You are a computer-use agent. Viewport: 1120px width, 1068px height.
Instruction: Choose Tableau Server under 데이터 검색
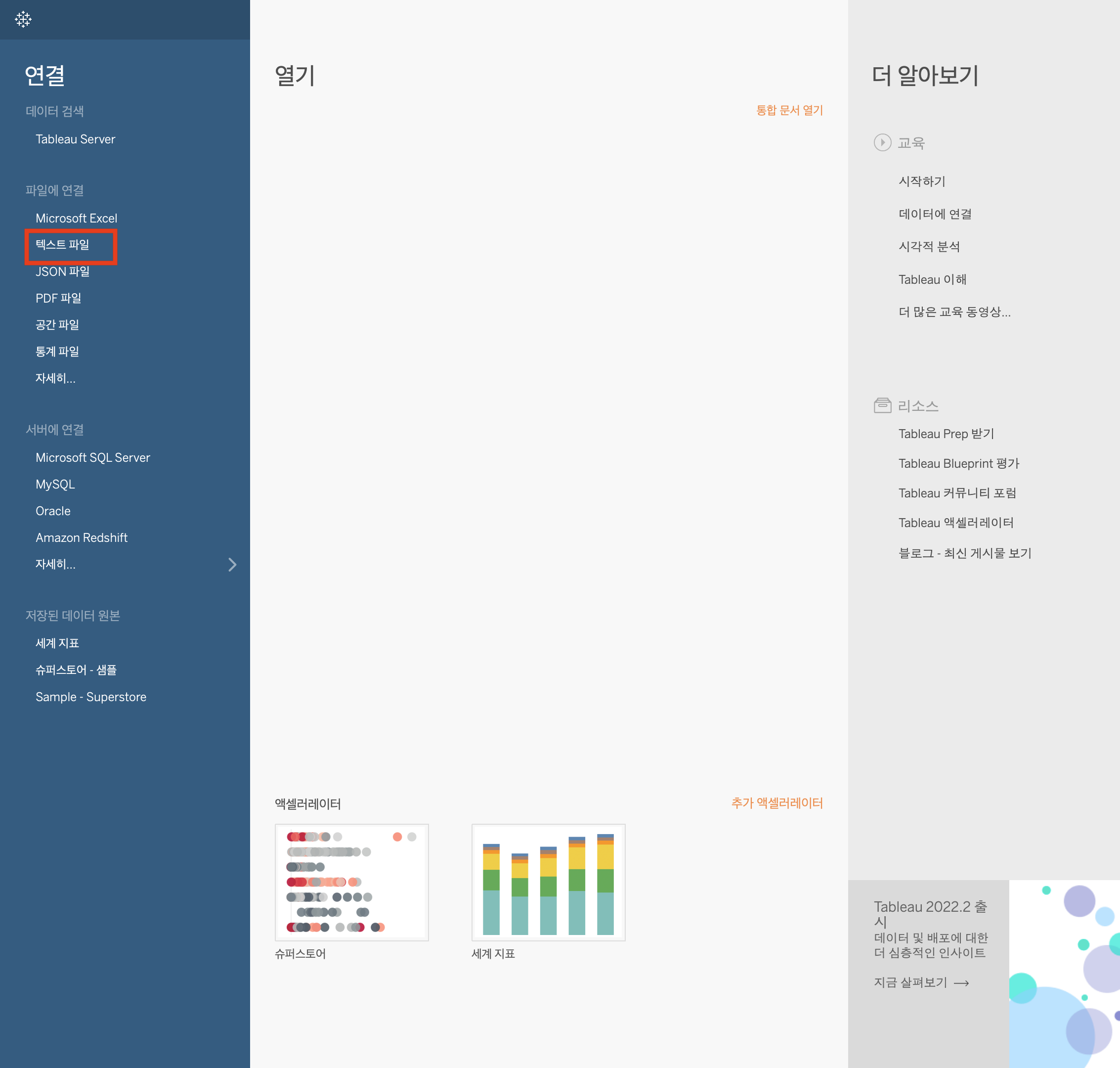[x=75, y=139]
